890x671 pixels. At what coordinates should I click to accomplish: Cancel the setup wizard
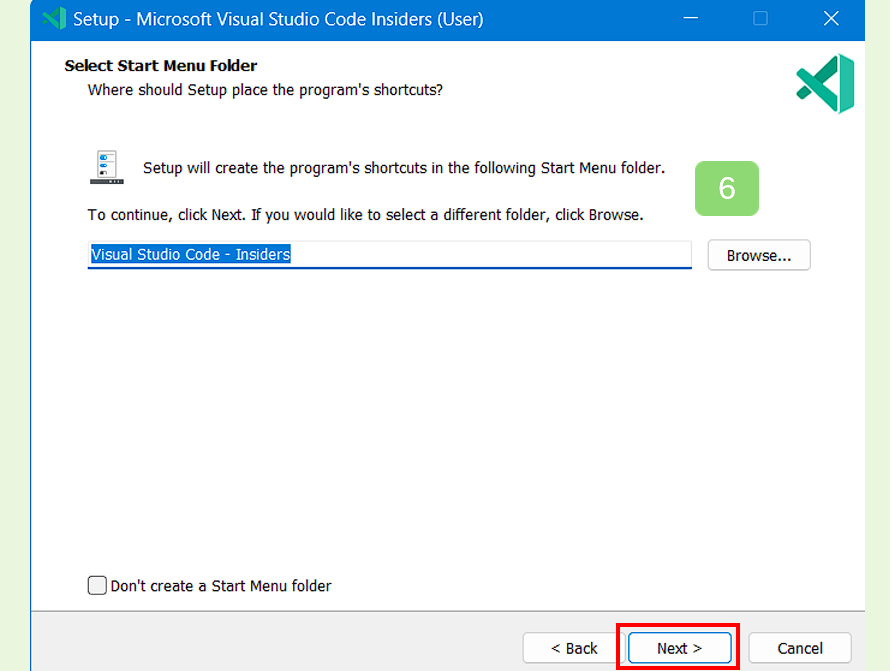[x=800, y=648]
